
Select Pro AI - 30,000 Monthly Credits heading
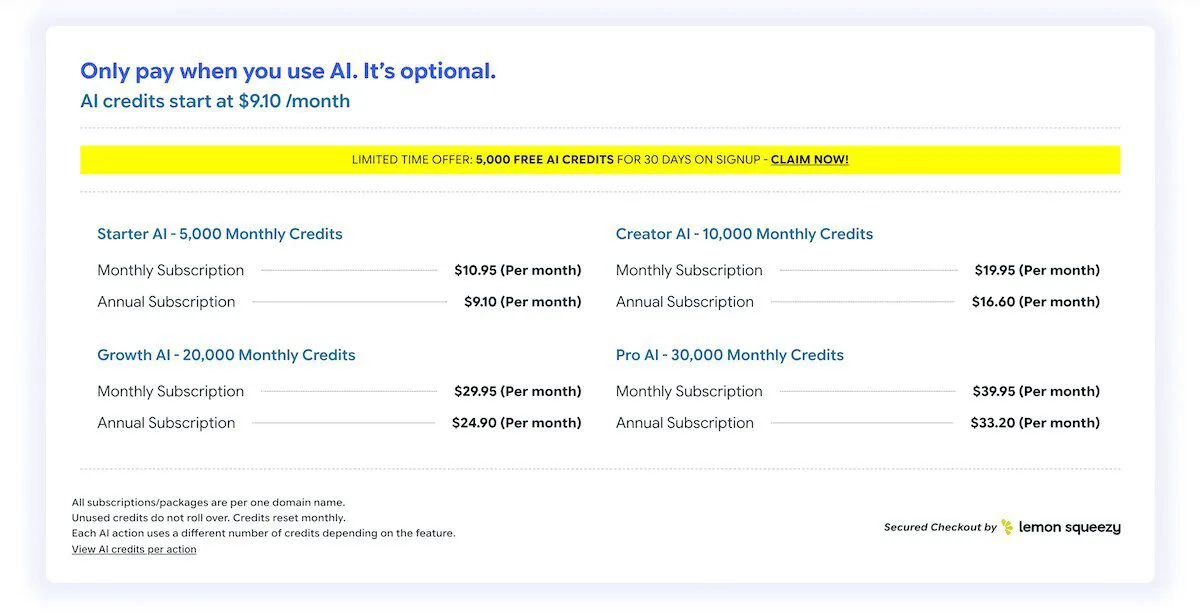click(730, 355)
